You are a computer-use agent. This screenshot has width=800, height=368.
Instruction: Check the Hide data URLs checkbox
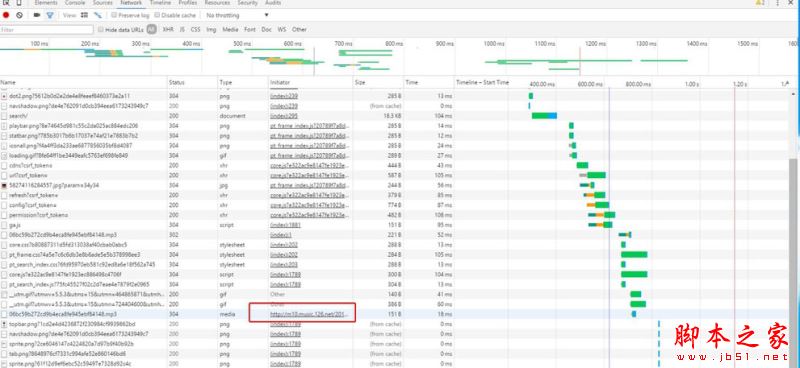click(x=101, y=30)
